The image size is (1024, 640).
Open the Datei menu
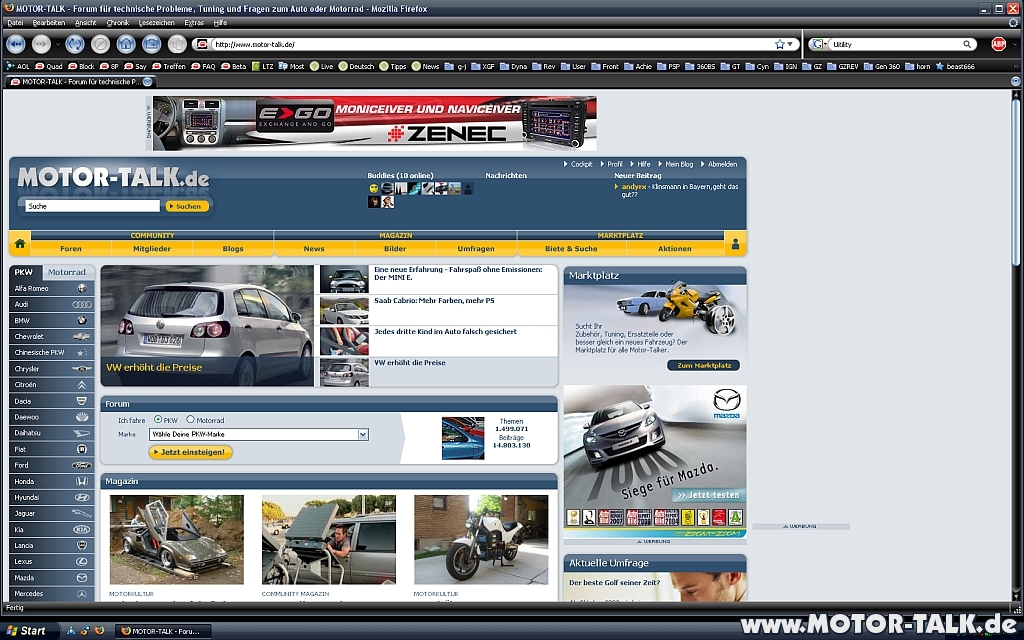click(x=14, y=22)
